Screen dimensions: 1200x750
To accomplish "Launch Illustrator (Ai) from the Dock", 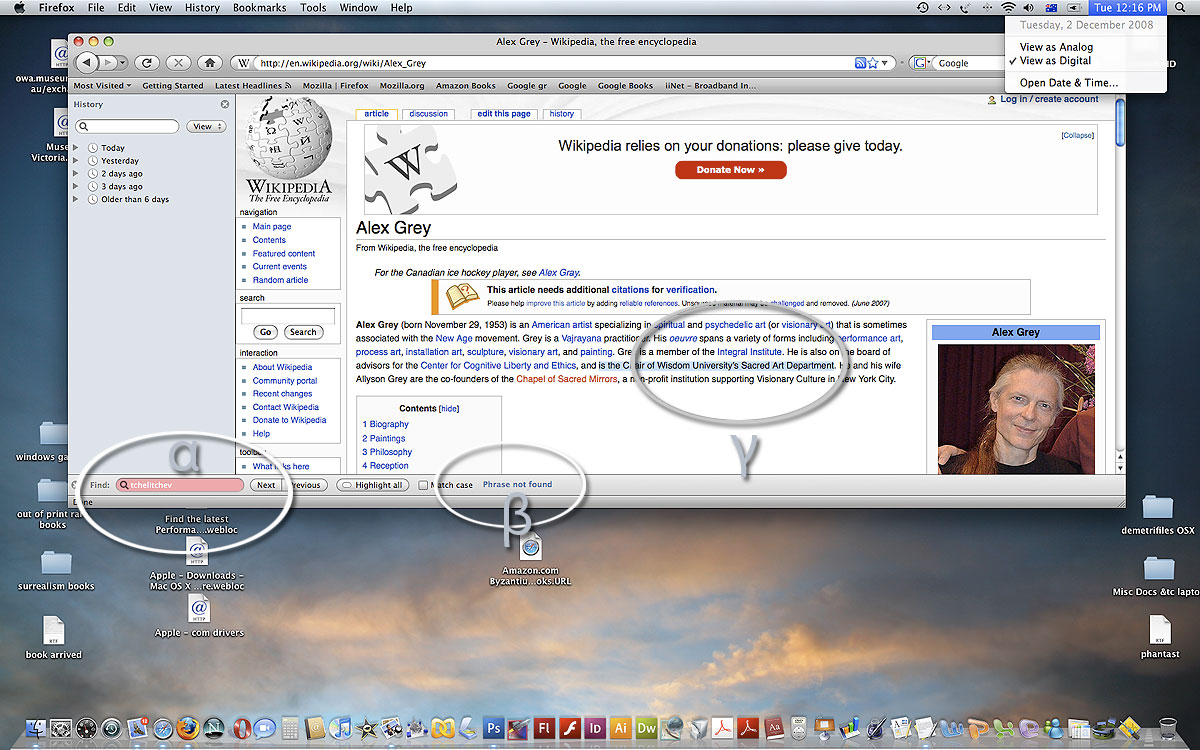I will tap(621, 727).
